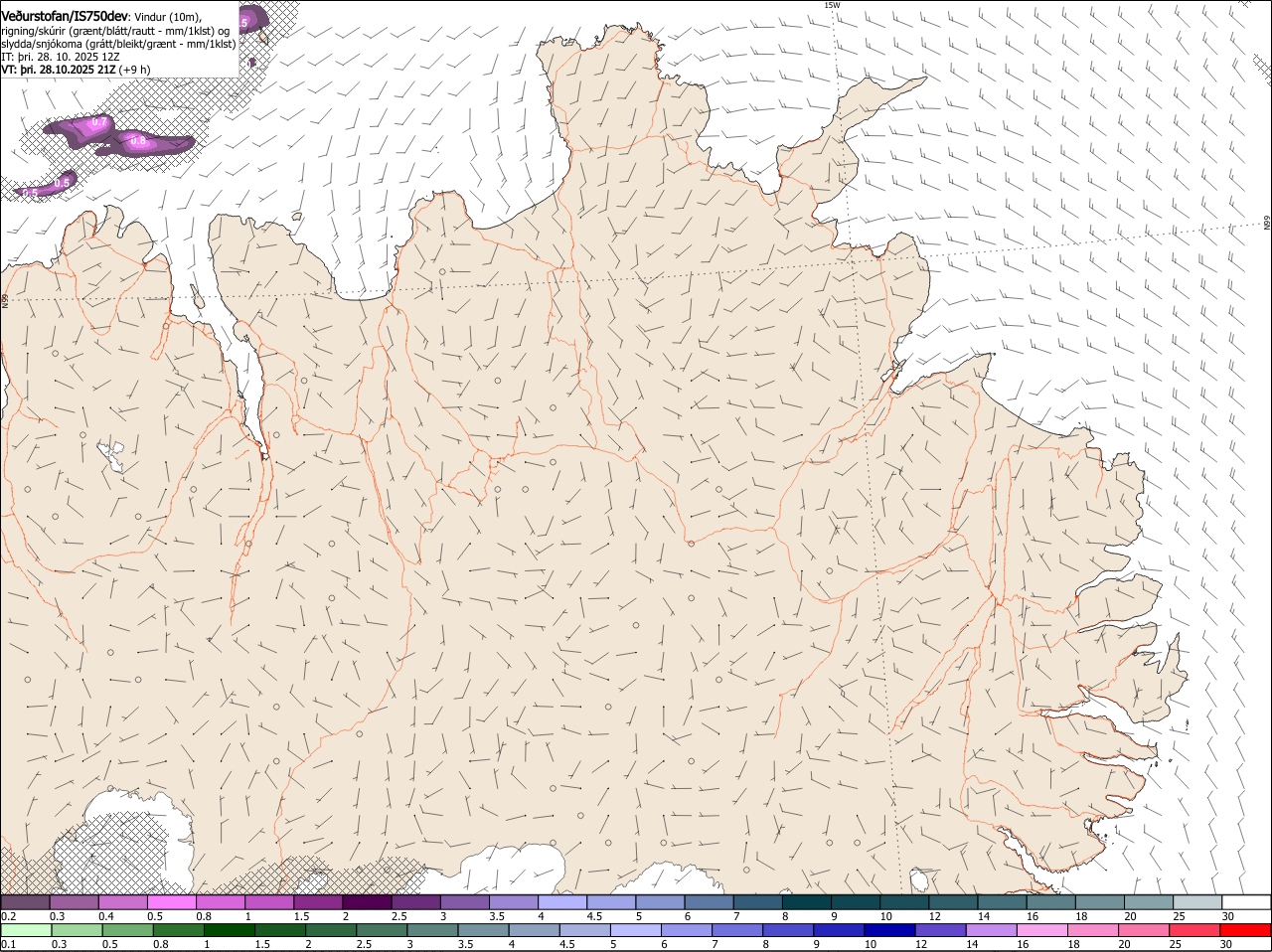Select top legend orchid swatch at 0.4
This screenshot has width=1272, height=952.
(122, 902)
